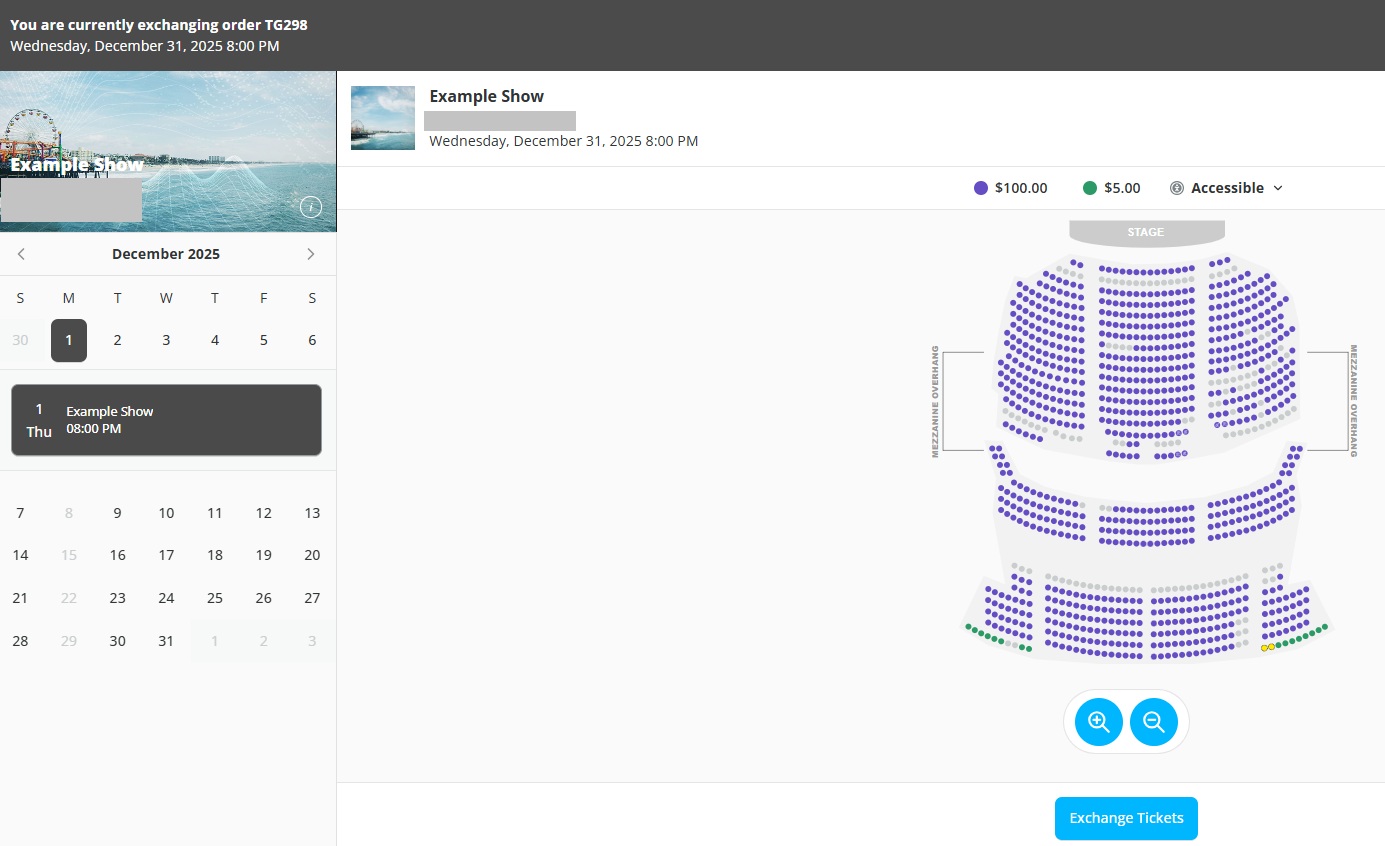
Task: Select December 4 on the calendar
Action: pyautogui.click(x=215, y=340)
